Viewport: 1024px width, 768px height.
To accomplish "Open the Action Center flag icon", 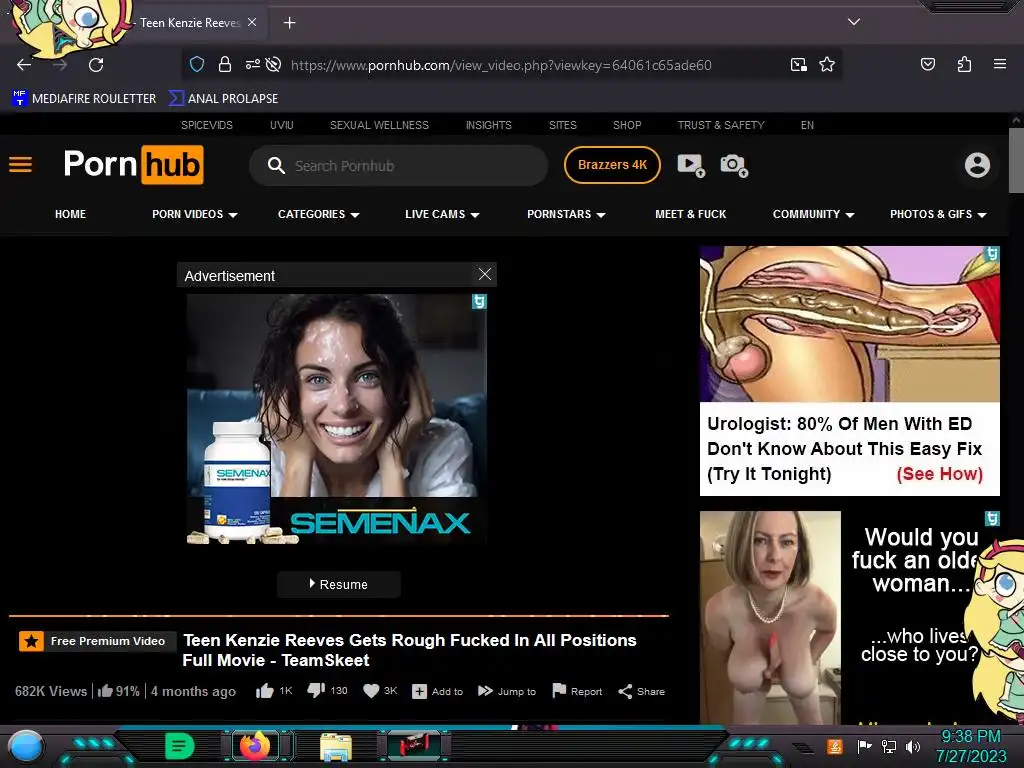I will [x=864, y=746].
